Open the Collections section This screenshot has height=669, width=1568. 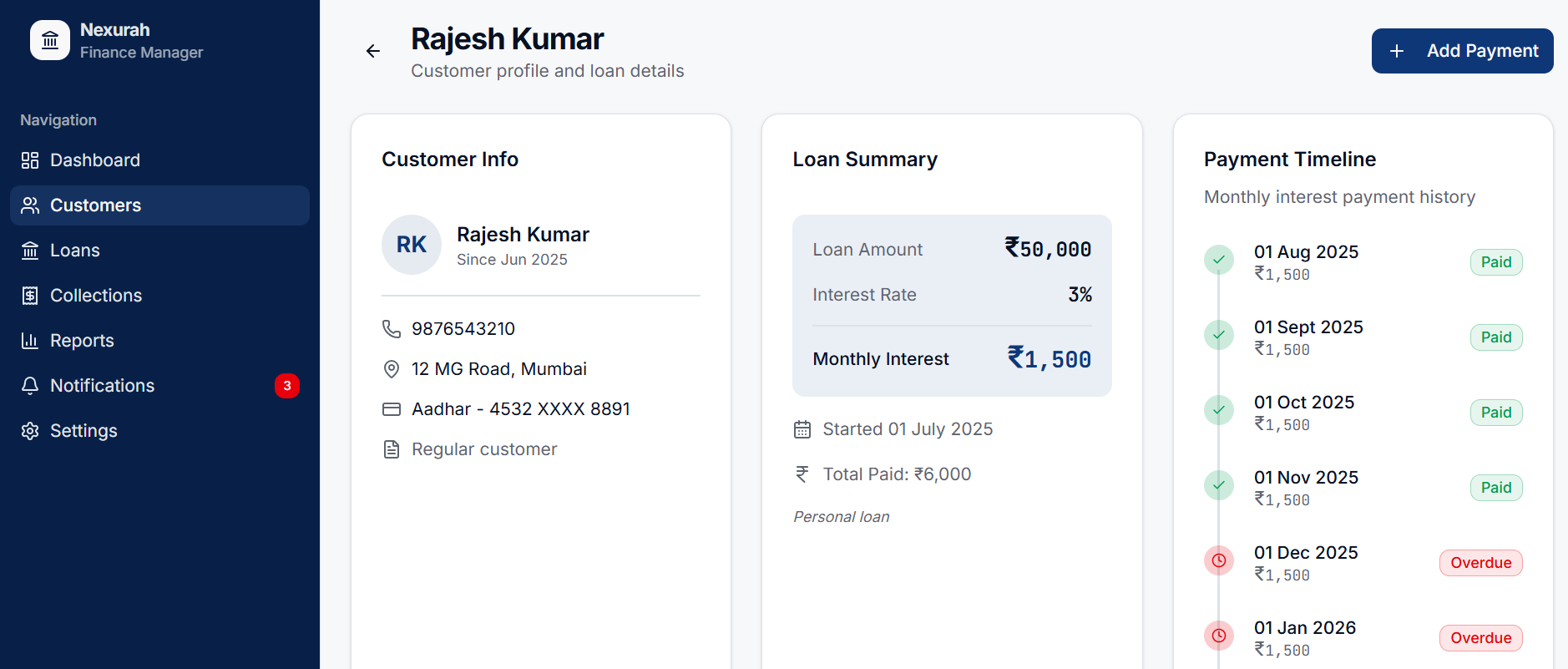[x=95, y=296]
